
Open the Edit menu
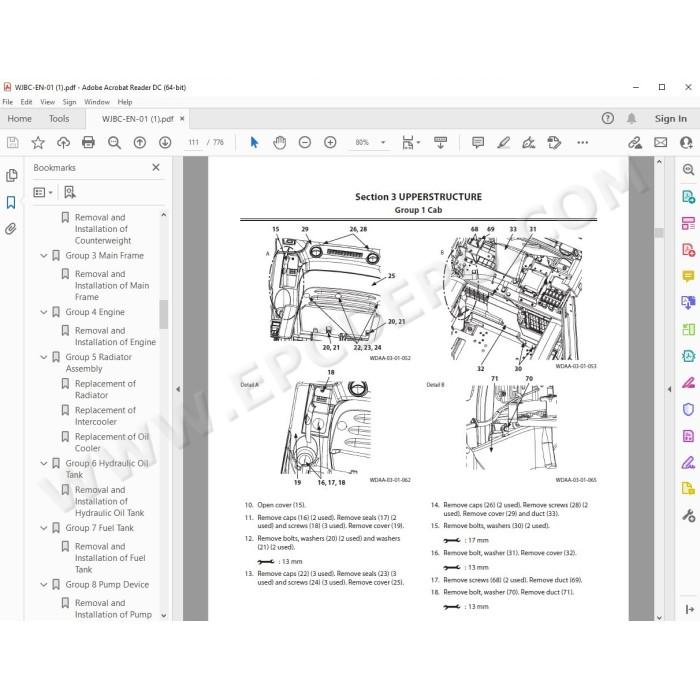click(26, 102)
